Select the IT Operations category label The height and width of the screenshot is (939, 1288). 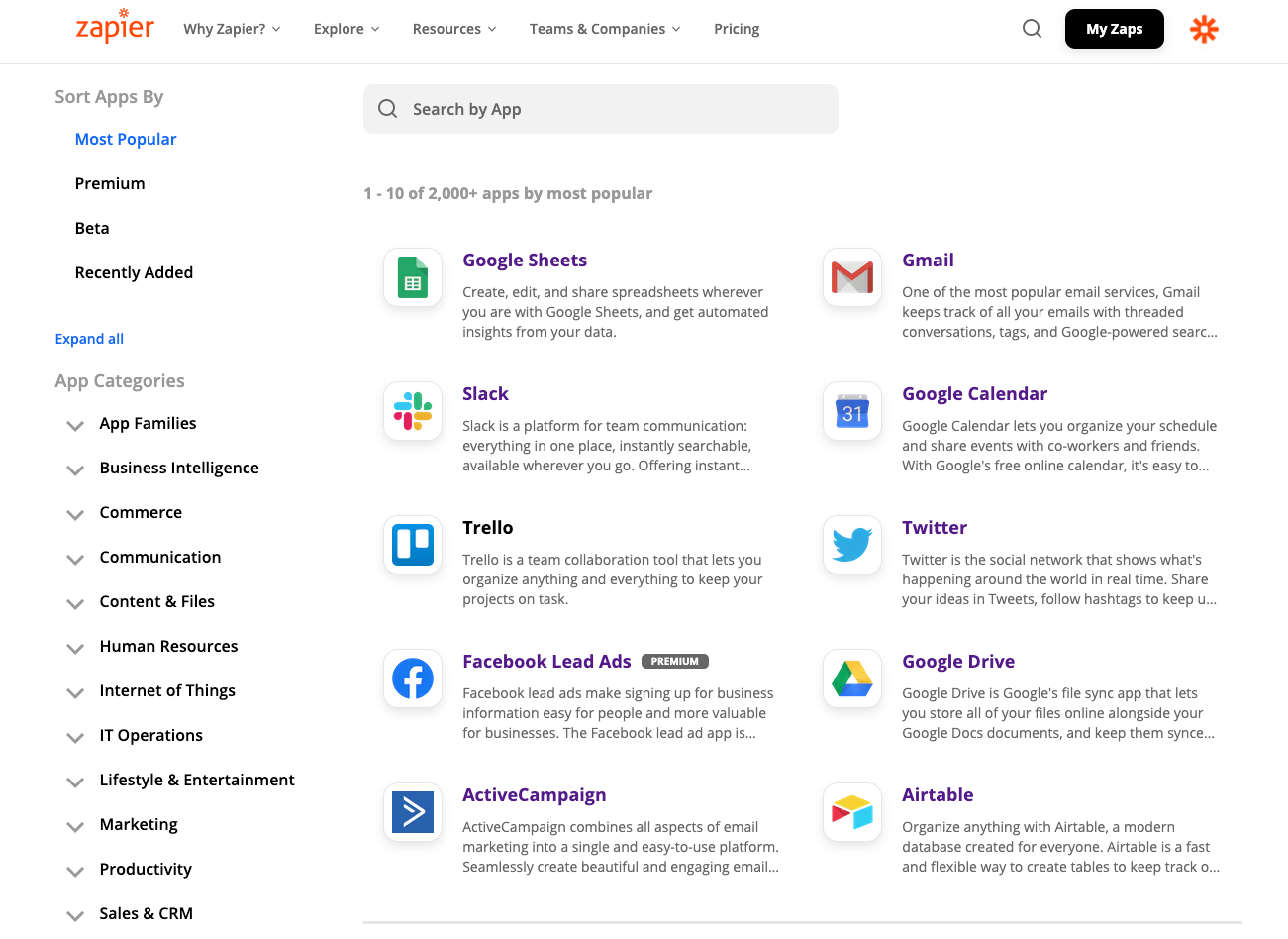[150, 735]
